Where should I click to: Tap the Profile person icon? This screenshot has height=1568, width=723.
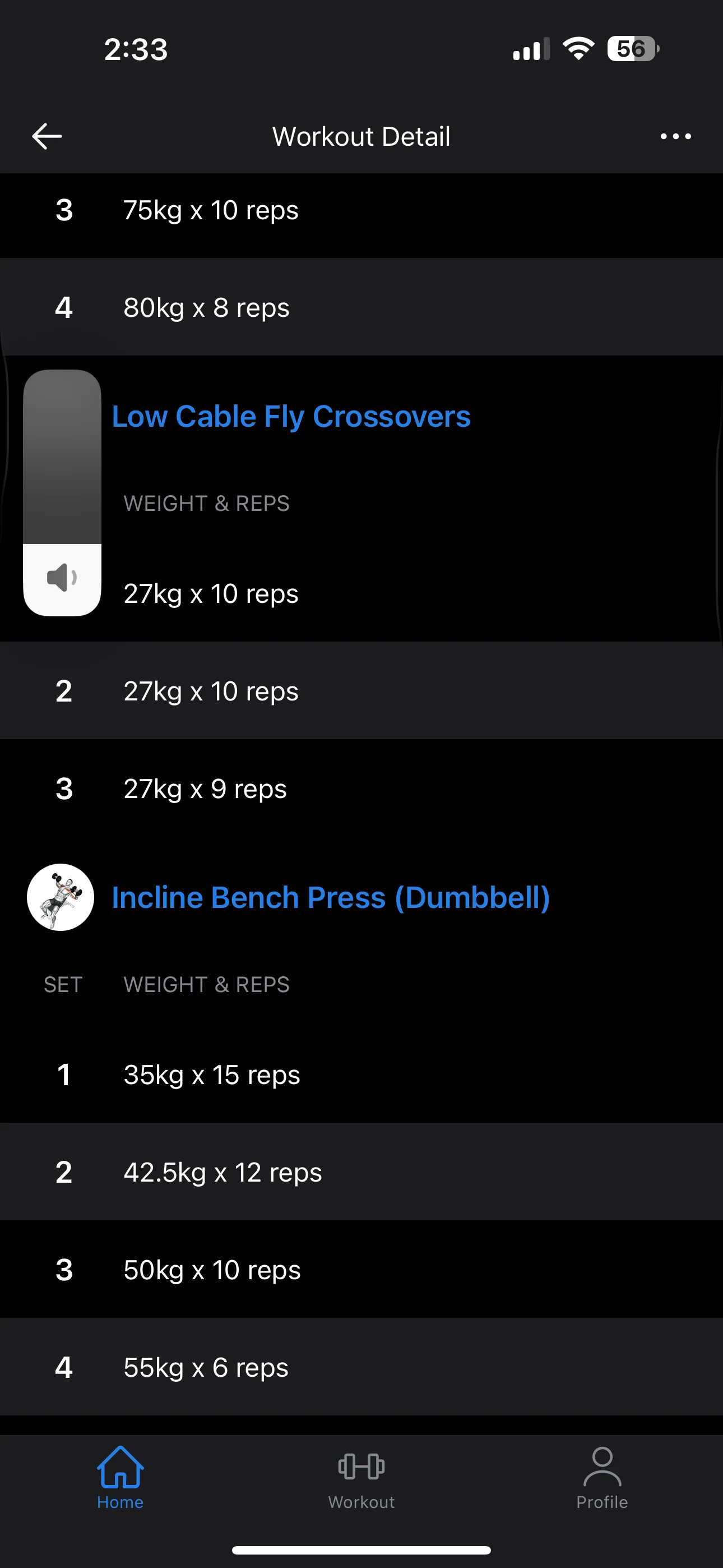pos(602,1467)
